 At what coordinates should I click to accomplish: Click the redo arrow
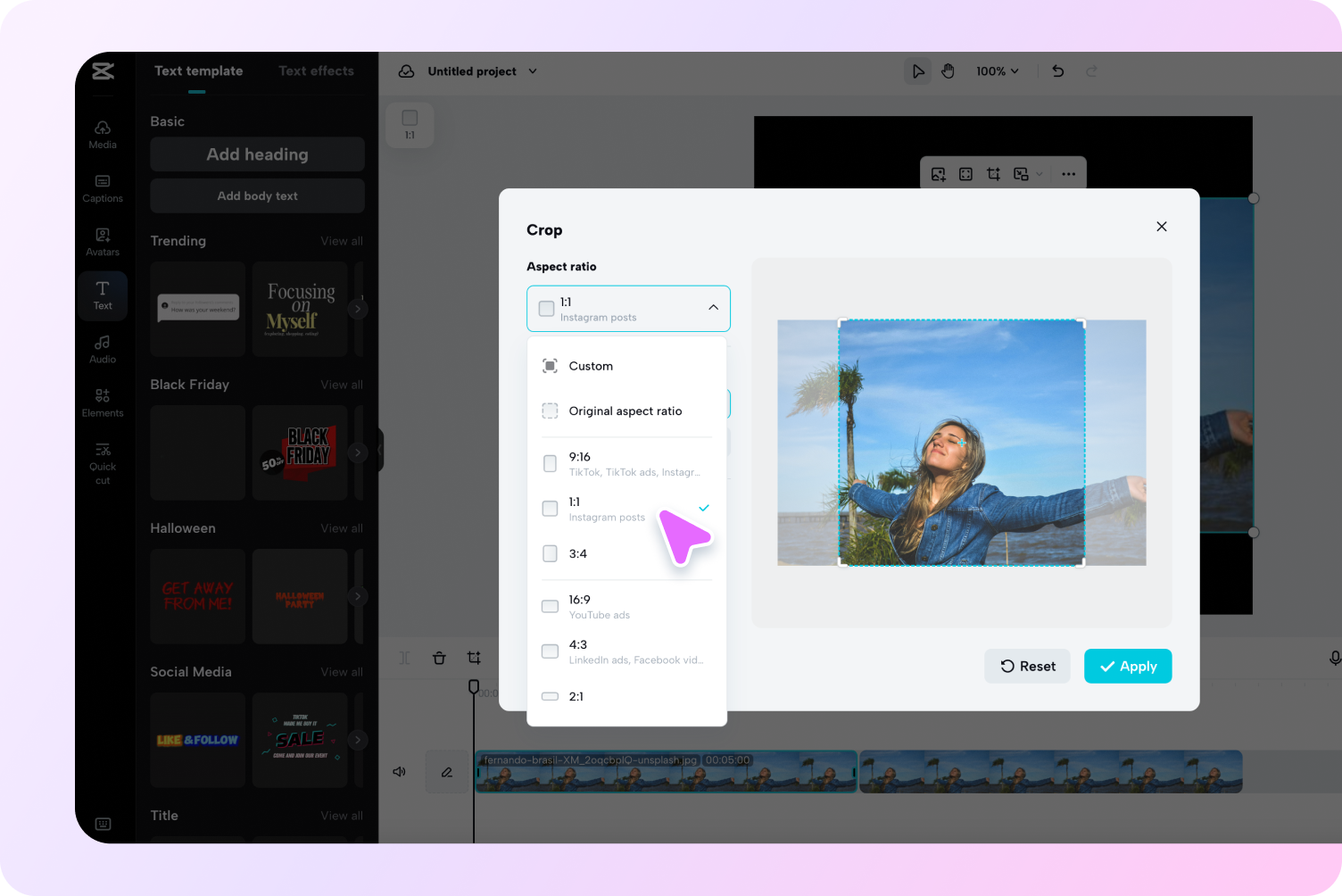1091,71
